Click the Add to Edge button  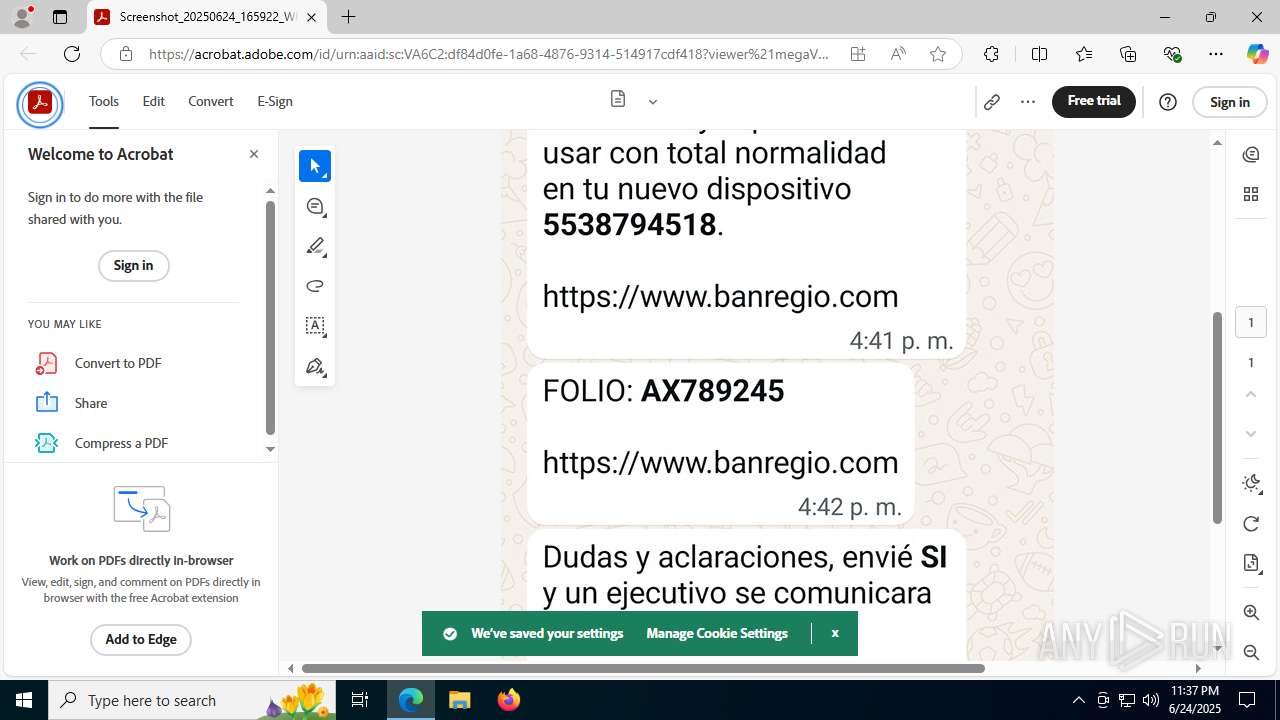pos(141,639)
